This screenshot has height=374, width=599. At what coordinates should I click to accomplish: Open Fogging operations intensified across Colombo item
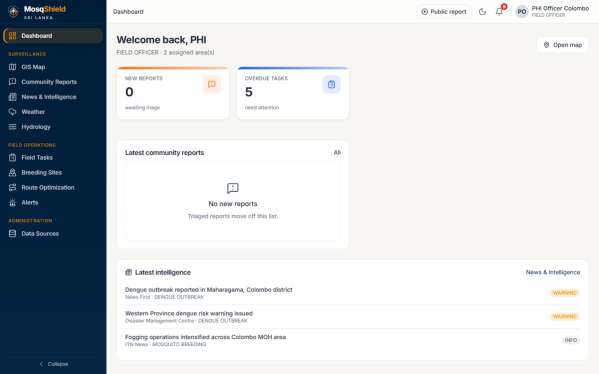[x=352, y=340]
